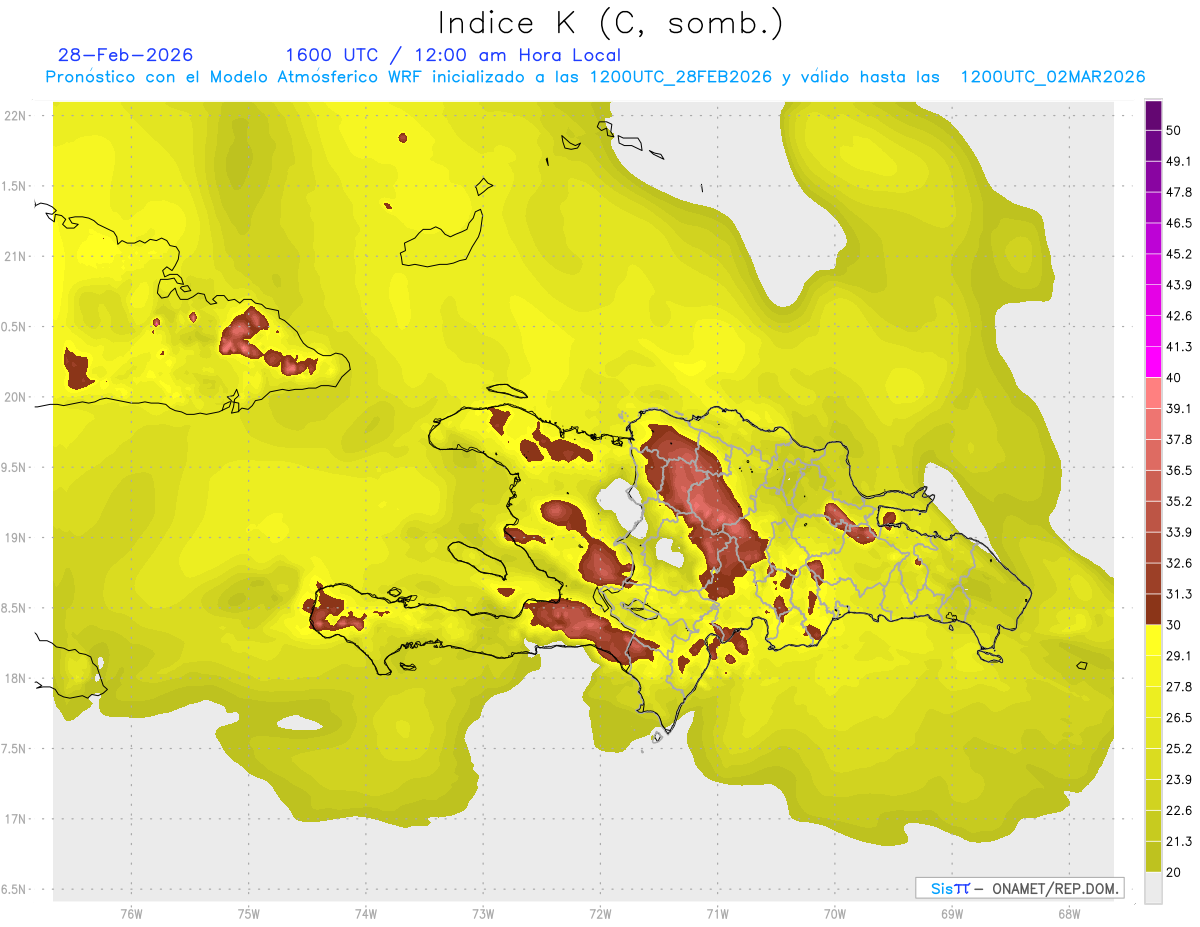Click the '17N' latitude label
Image resolution: width=1200 pixels, height=927 pixels.
pos(15,819)
